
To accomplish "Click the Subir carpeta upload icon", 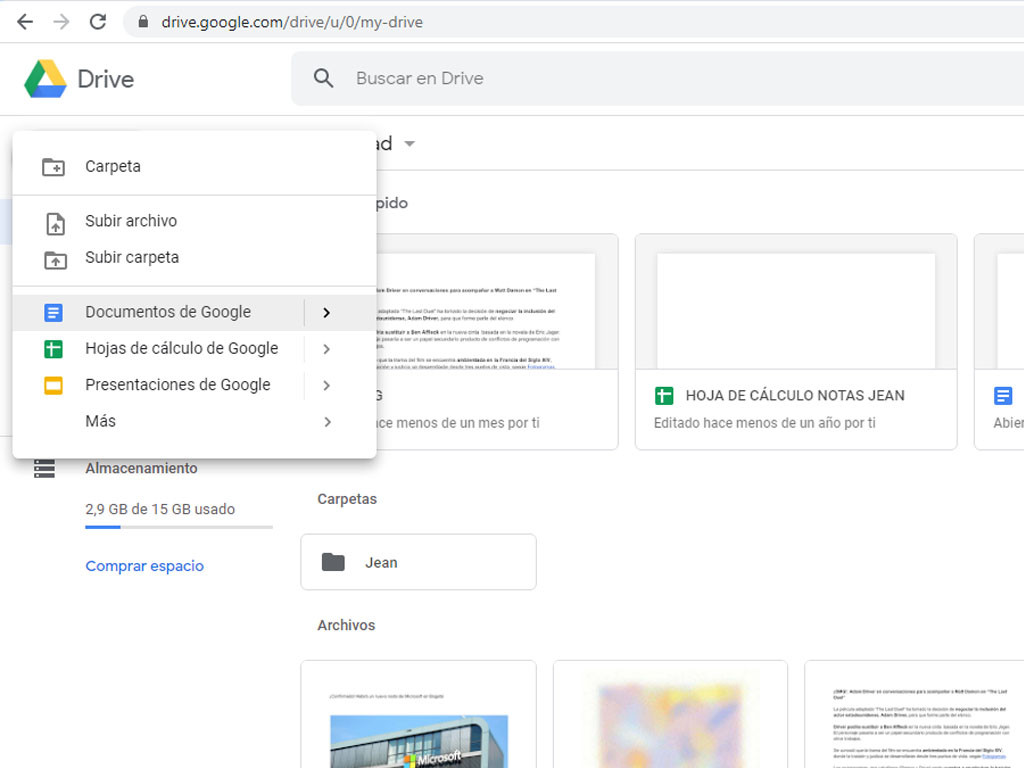I will tap(53, 257).
